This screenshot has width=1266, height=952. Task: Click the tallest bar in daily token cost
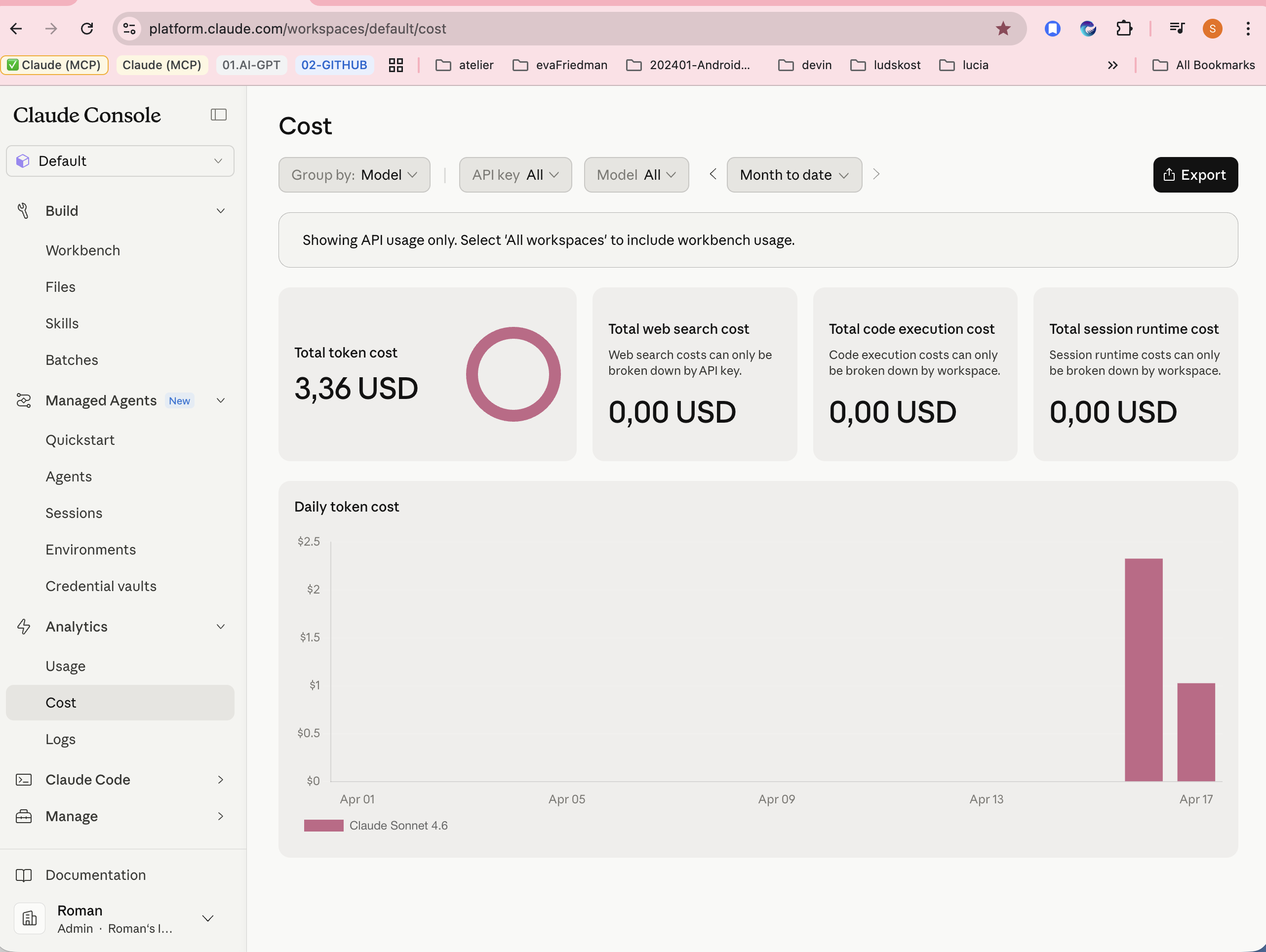pyautogui.click(x=1144, y=670)
